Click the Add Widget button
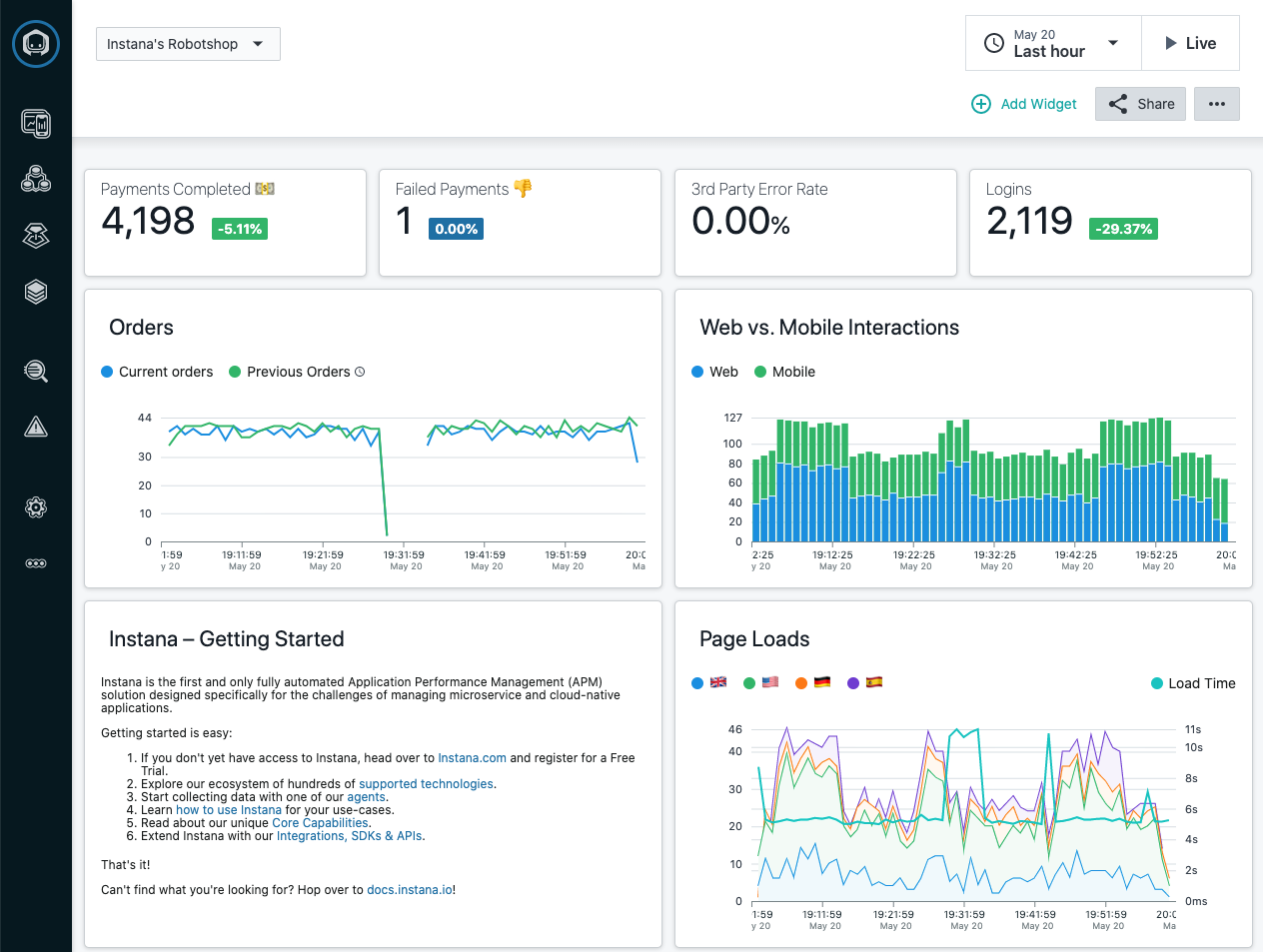1263x952 pixels. tap(1023, 104)
